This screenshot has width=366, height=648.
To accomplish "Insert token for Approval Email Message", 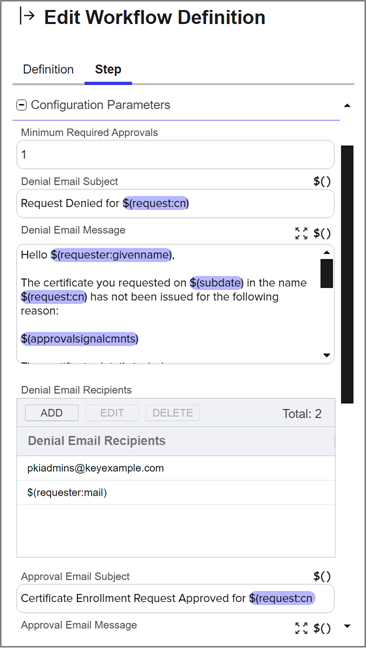I will [x=322, y=628].
